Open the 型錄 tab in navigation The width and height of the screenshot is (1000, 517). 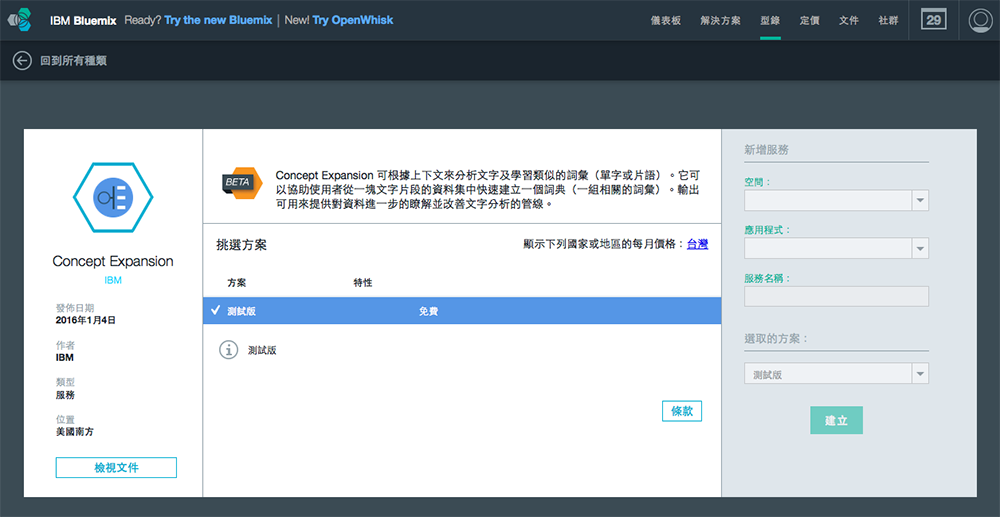pyautogui.click(x=770, y=20)
